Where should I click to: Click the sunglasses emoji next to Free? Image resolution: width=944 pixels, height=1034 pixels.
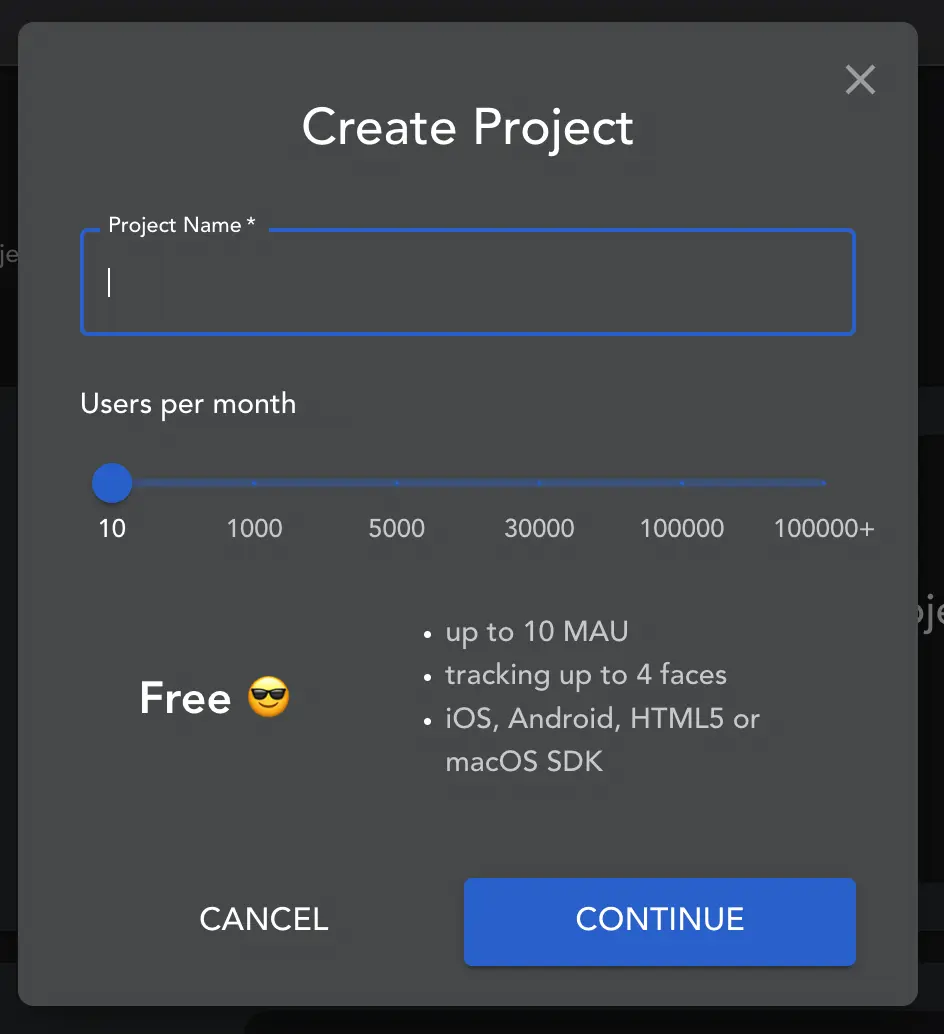(269, 696)
